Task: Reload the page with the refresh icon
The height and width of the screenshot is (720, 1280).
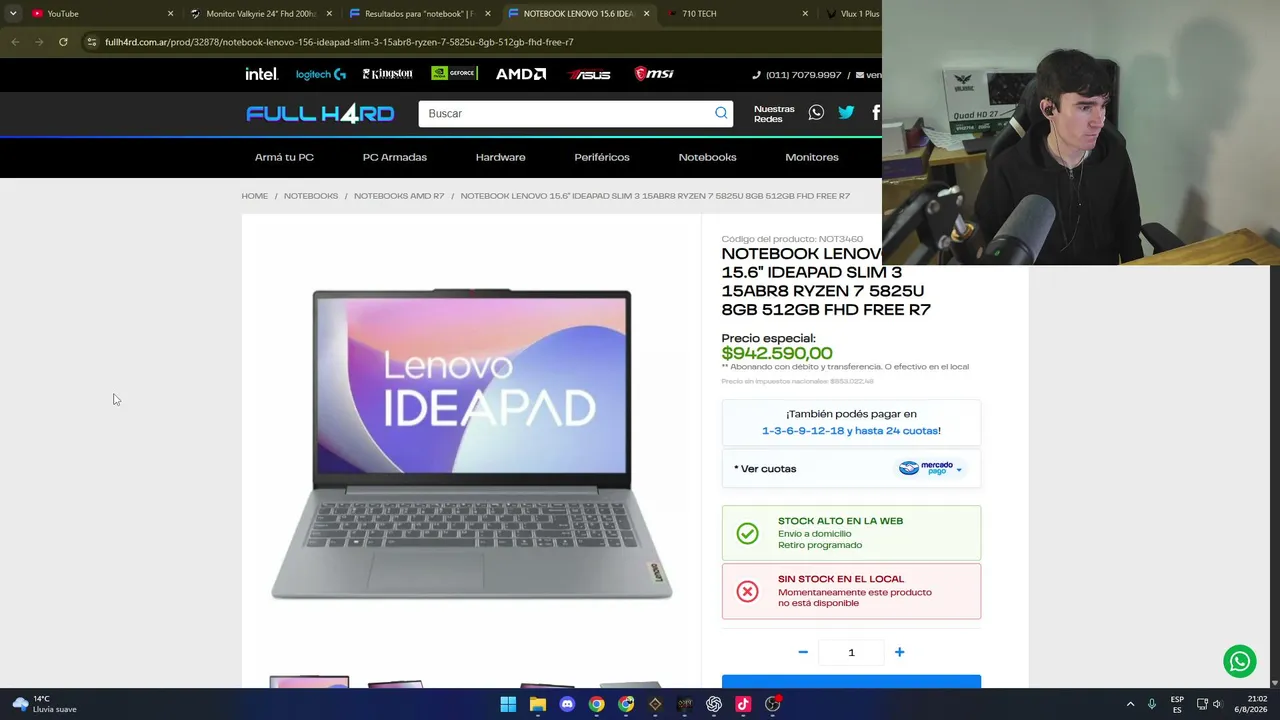Action: click(x=63, y=42)
